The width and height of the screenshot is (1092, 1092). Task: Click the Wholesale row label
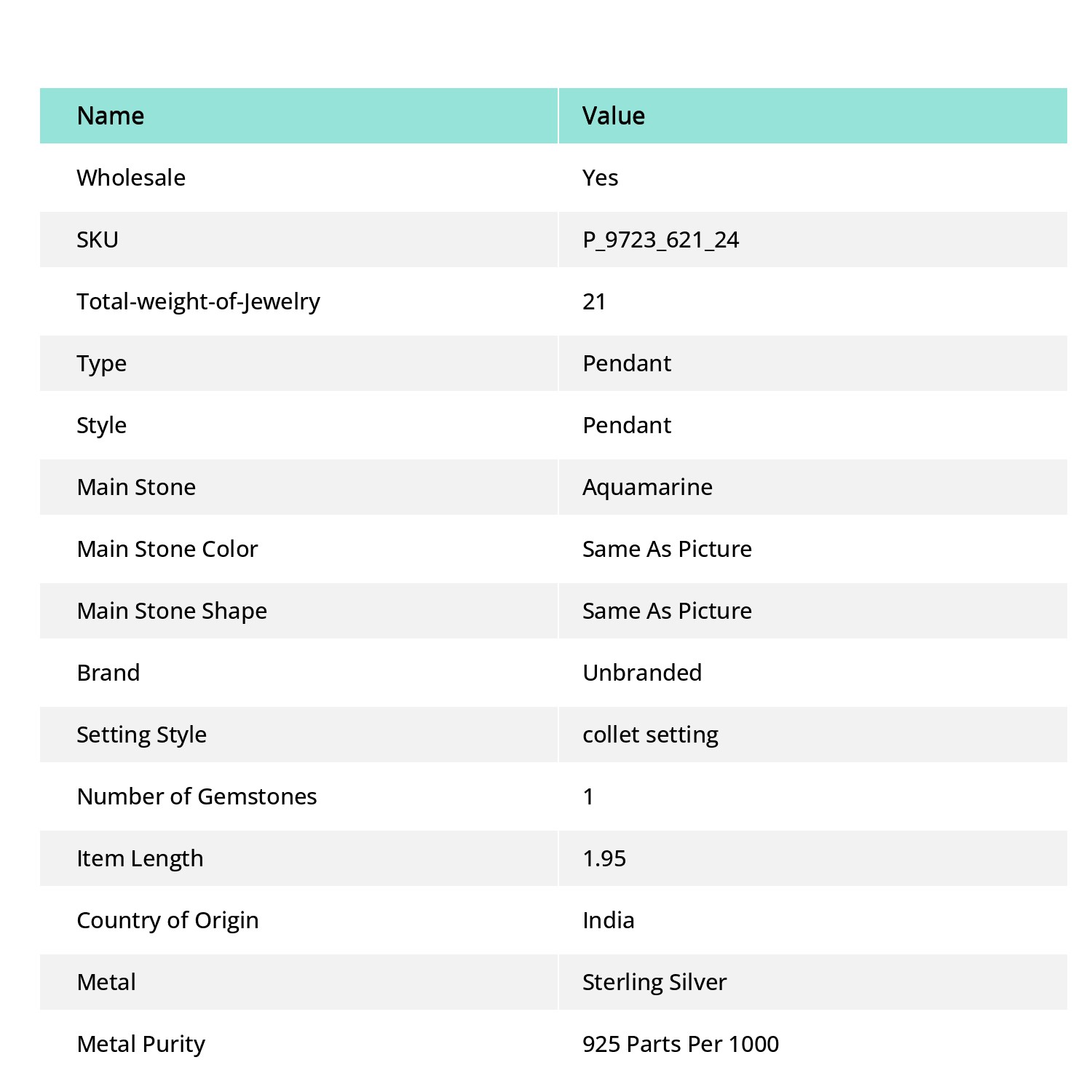point(131,178)
